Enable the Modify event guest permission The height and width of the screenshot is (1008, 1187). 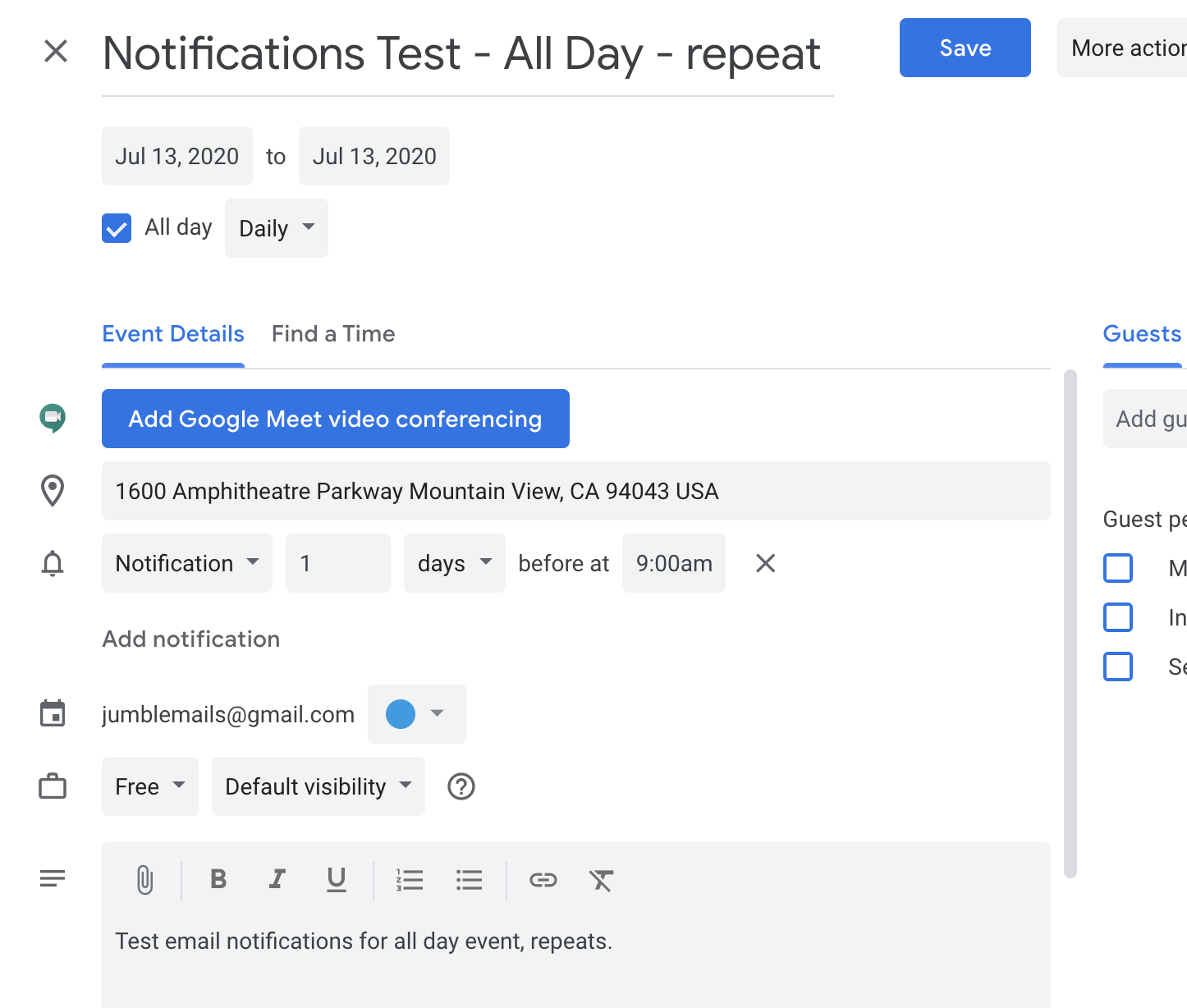1117,568
